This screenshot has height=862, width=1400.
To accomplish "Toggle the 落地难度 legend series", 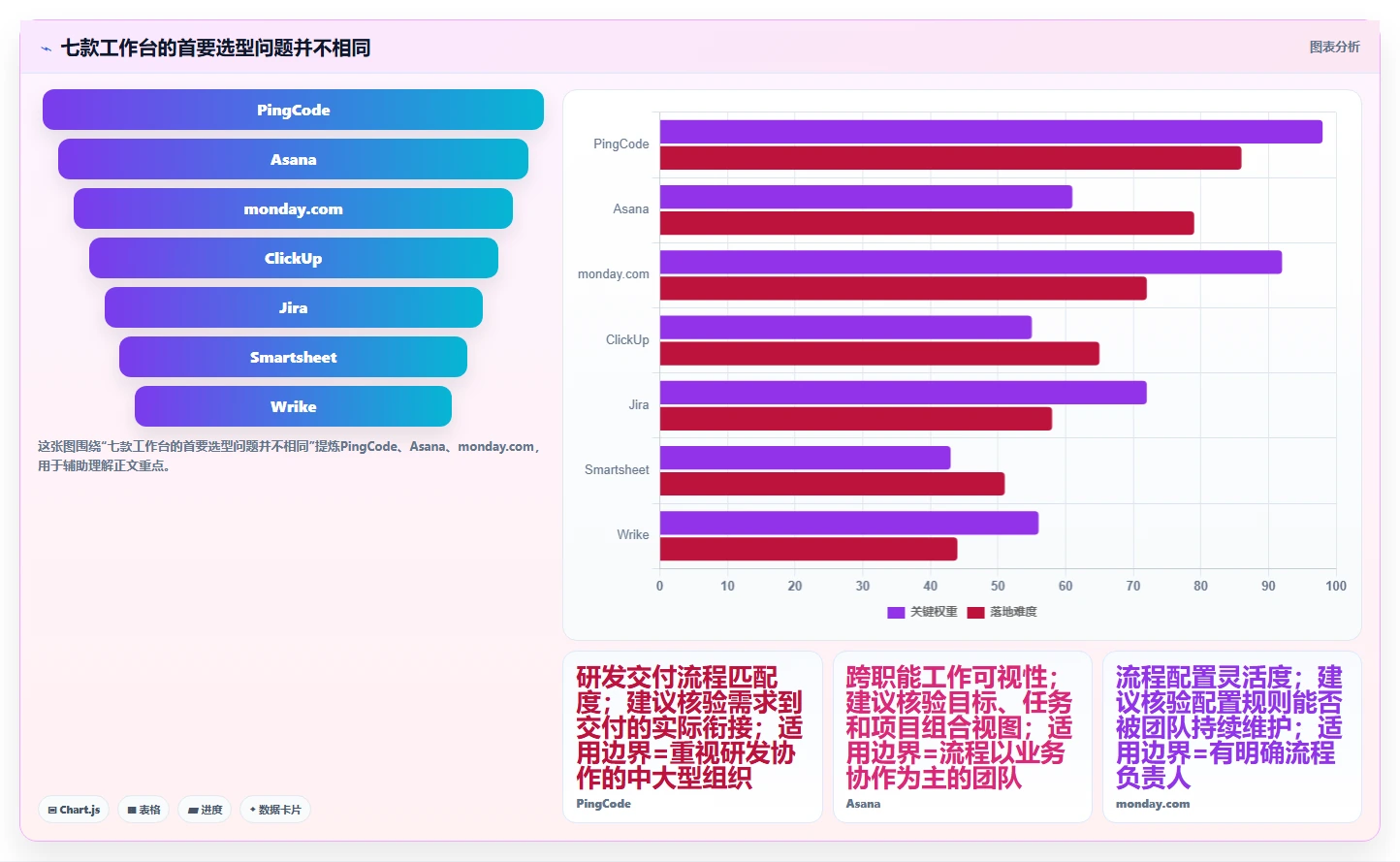I will (x=1002, y=612).
